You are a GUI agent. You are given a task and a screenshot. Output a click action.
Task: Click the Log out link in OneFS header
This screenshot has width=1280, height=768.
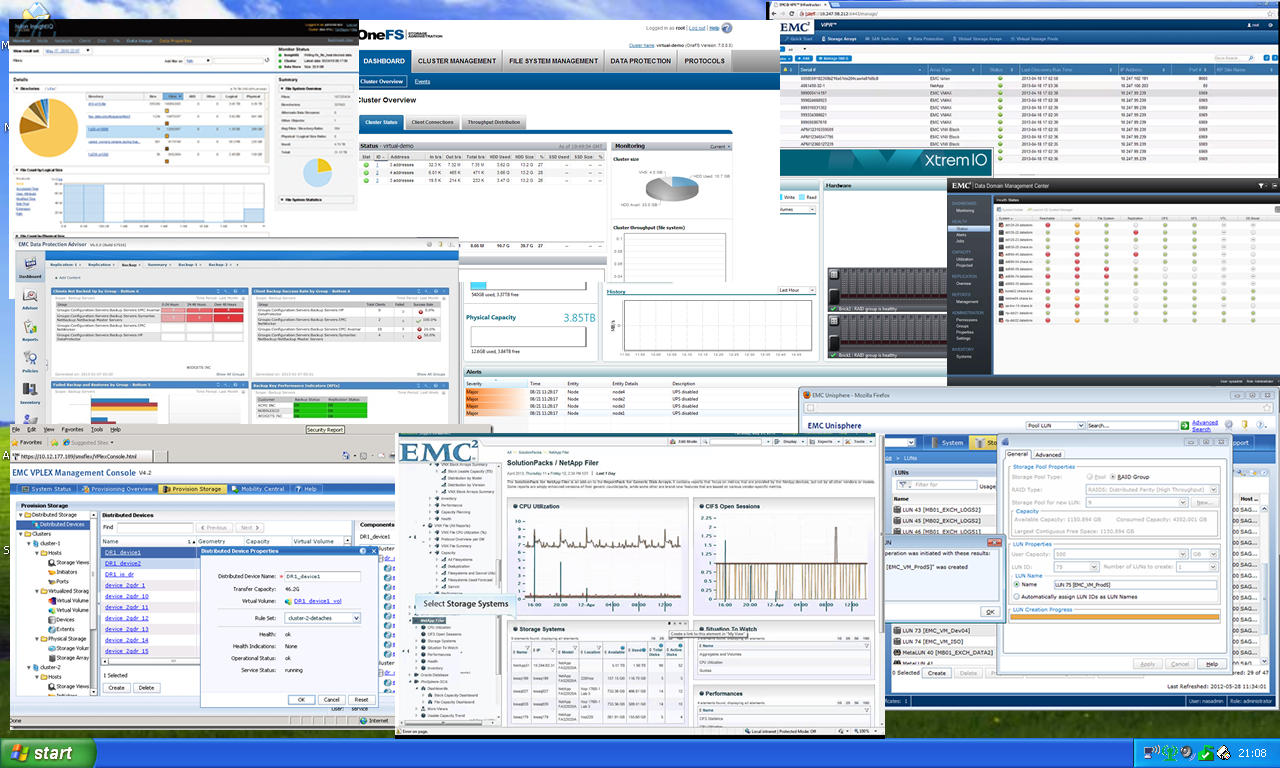(x=698, y=28)
